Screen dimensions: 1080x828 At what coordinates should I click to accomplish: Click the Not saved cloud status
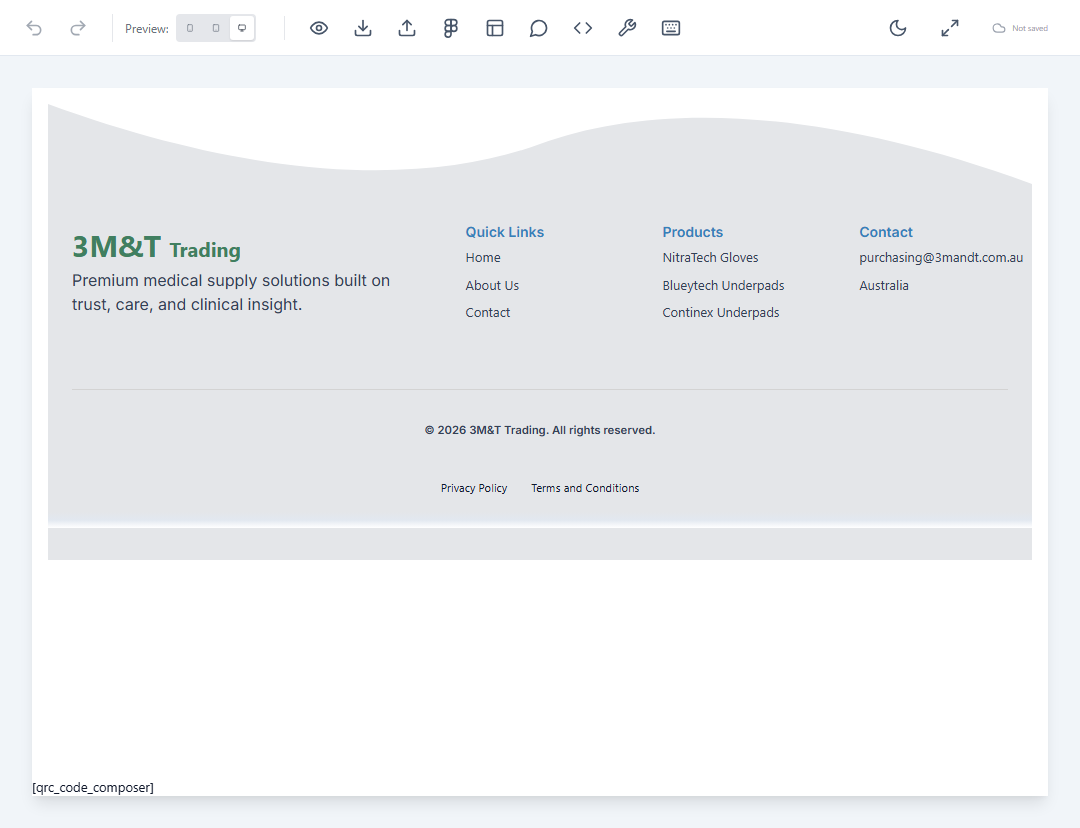(x=1020, y=28)
